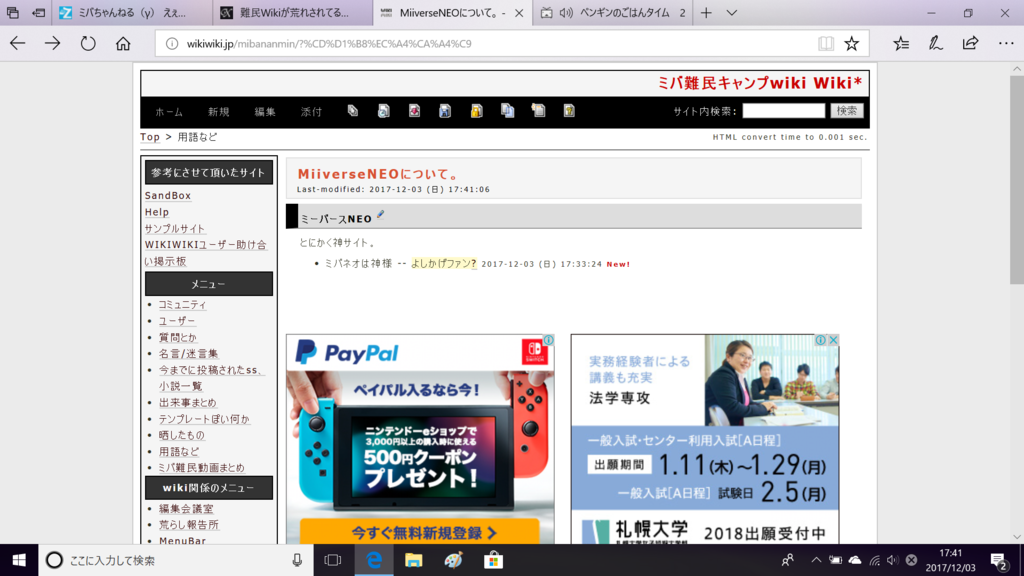Click the blue floppy-disk icon in wiki toolbar
The image size is (1024, 576).
tap(445, 111)
